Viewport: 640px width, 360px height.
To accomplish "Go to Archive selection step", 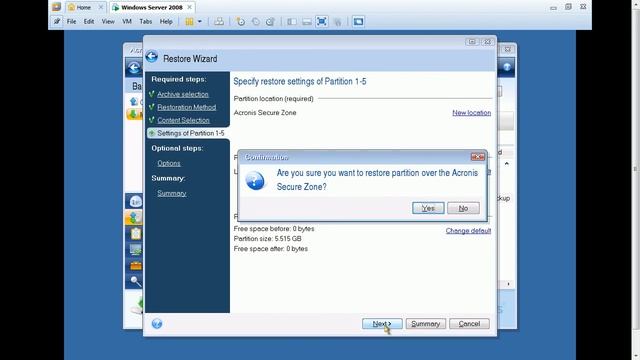I will pos(183,94).
